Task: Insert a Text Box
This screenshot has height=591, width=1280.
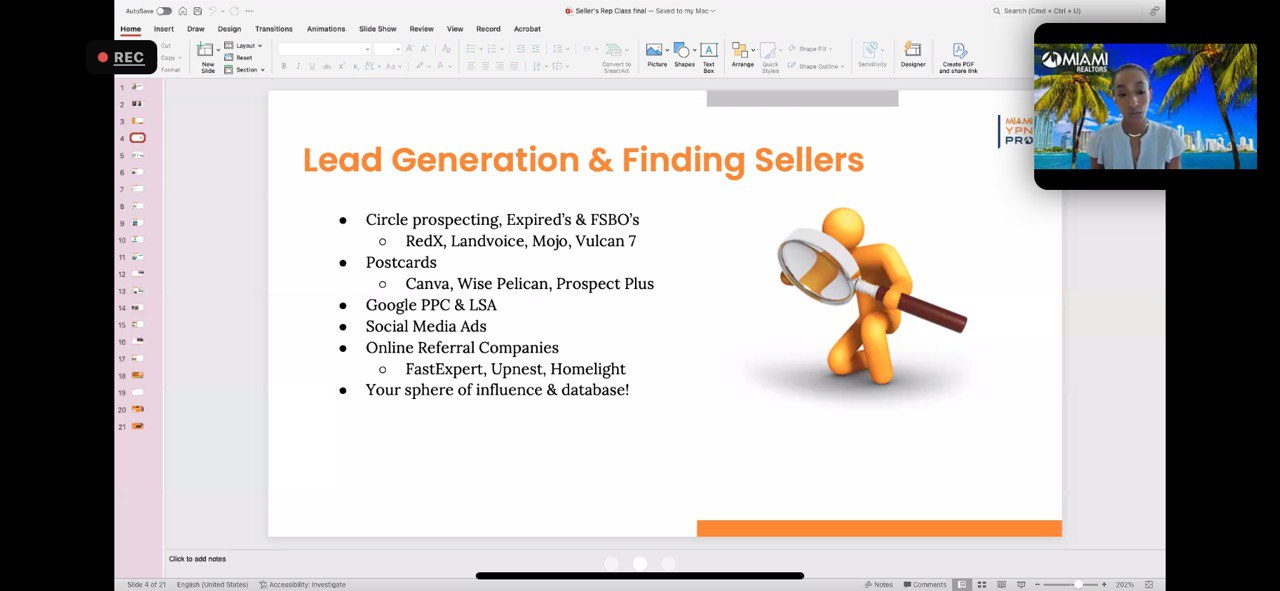Action: (x=708, y=52)
